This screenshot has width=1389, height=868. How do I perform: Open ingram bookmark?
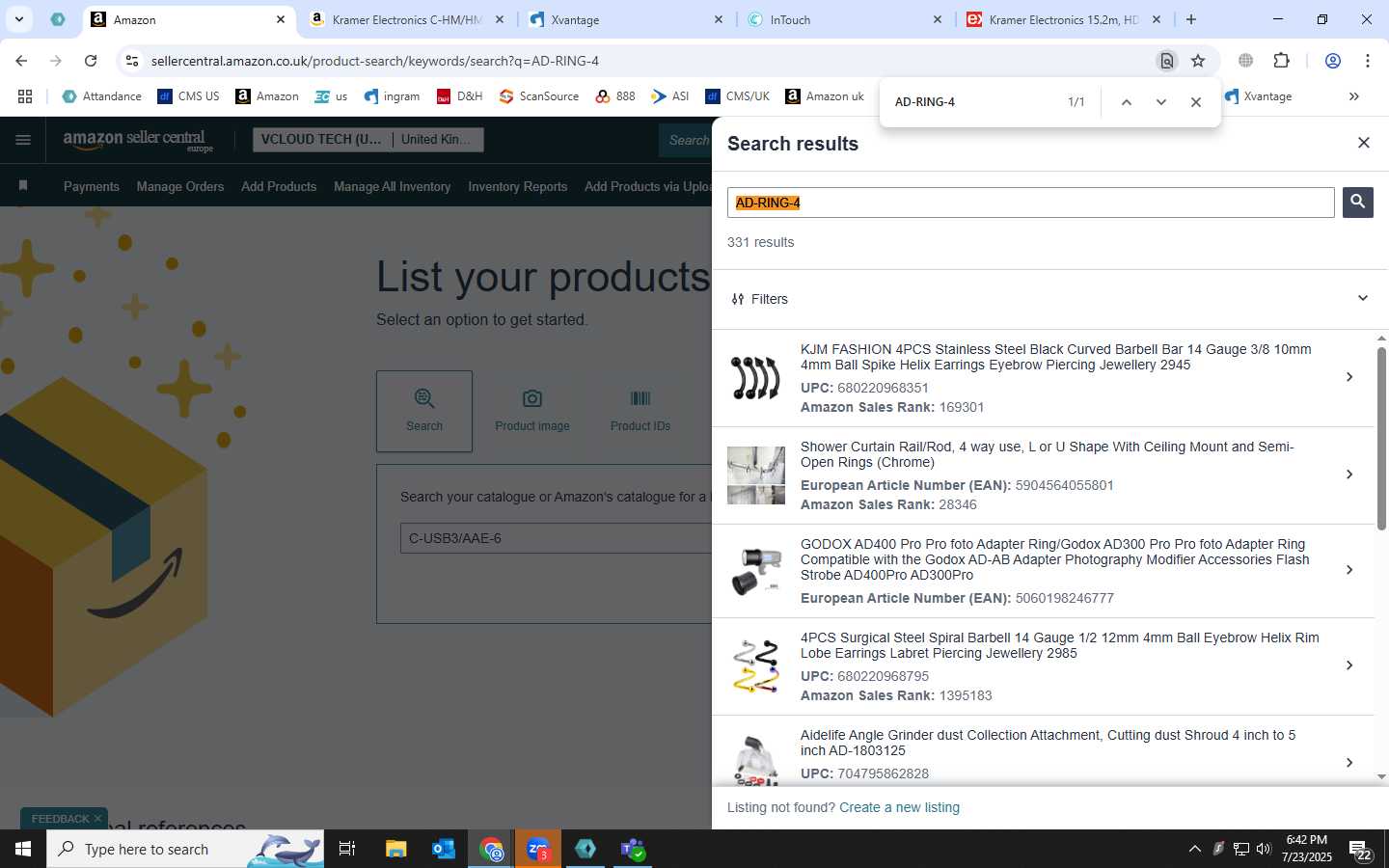click(392, 96)
